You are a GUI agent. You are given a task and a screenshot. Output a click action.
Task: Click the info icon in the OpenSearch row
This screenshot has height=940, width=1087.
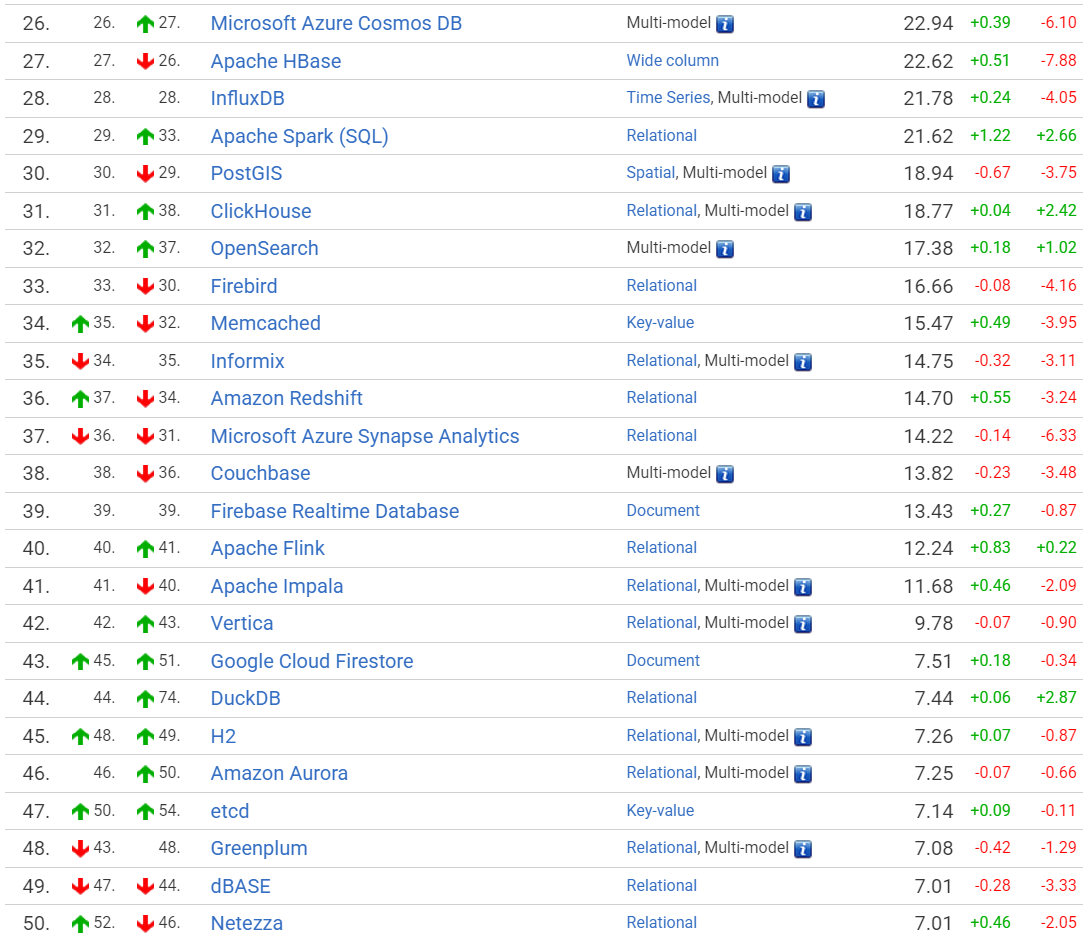(x=724, y=249)
